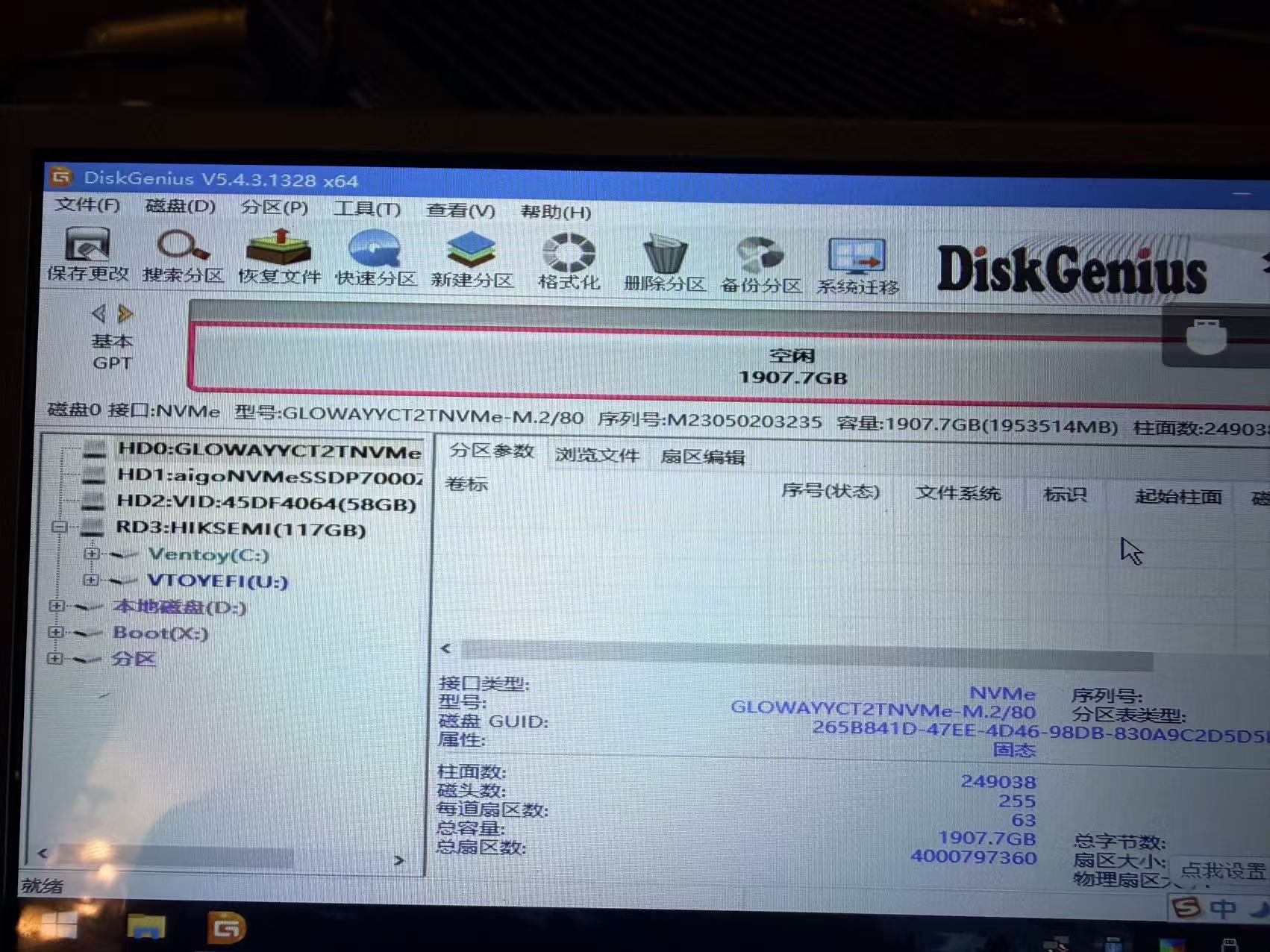Create a partition with 新建分区
Image resolution: width=1270 pixels, height=952 pixels.
(472, 260)
